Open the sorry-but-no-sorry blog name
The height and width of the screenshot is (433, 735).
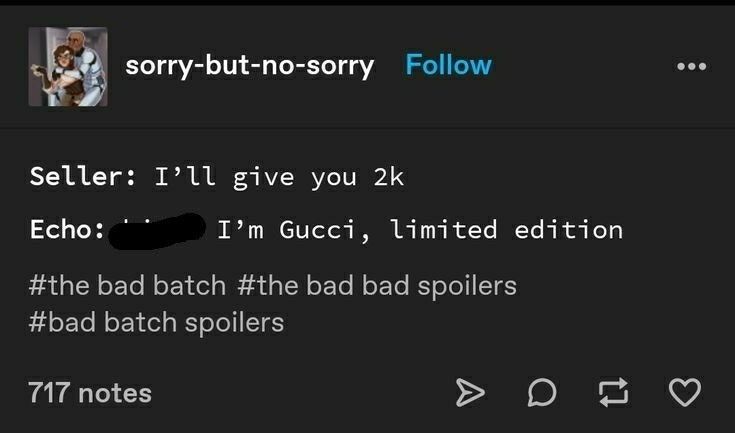point(249,66)
